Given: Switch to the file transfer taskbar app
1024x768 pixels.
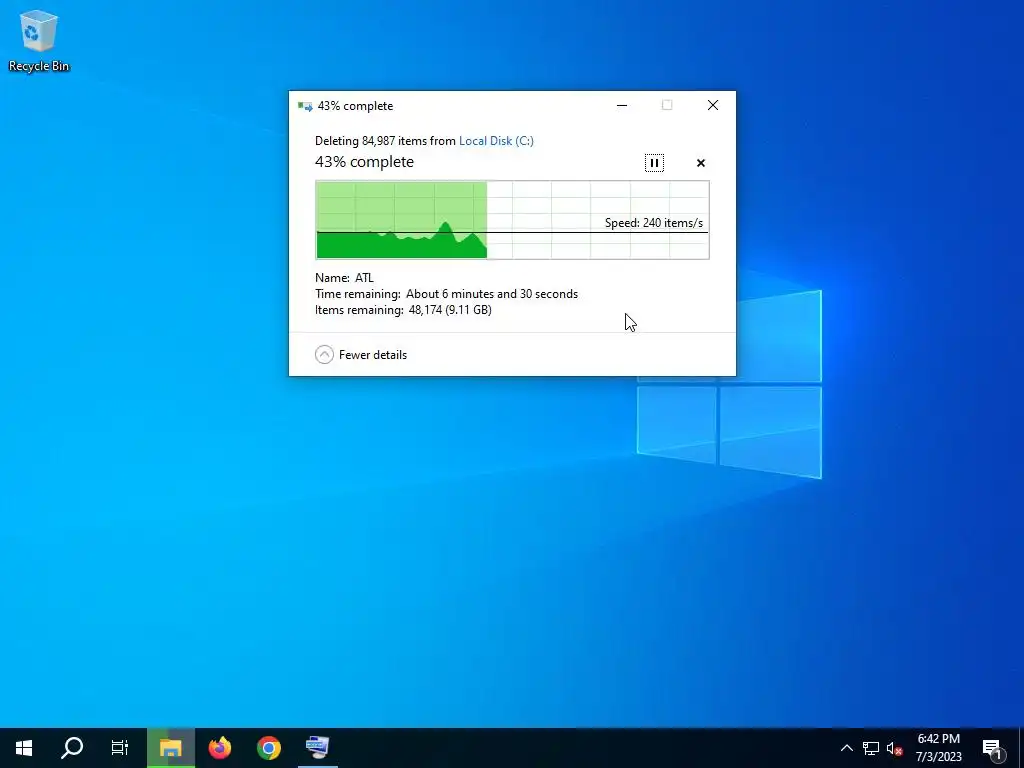Looking at the screenshot, I should pyautogui.click(x=317, y=747).
